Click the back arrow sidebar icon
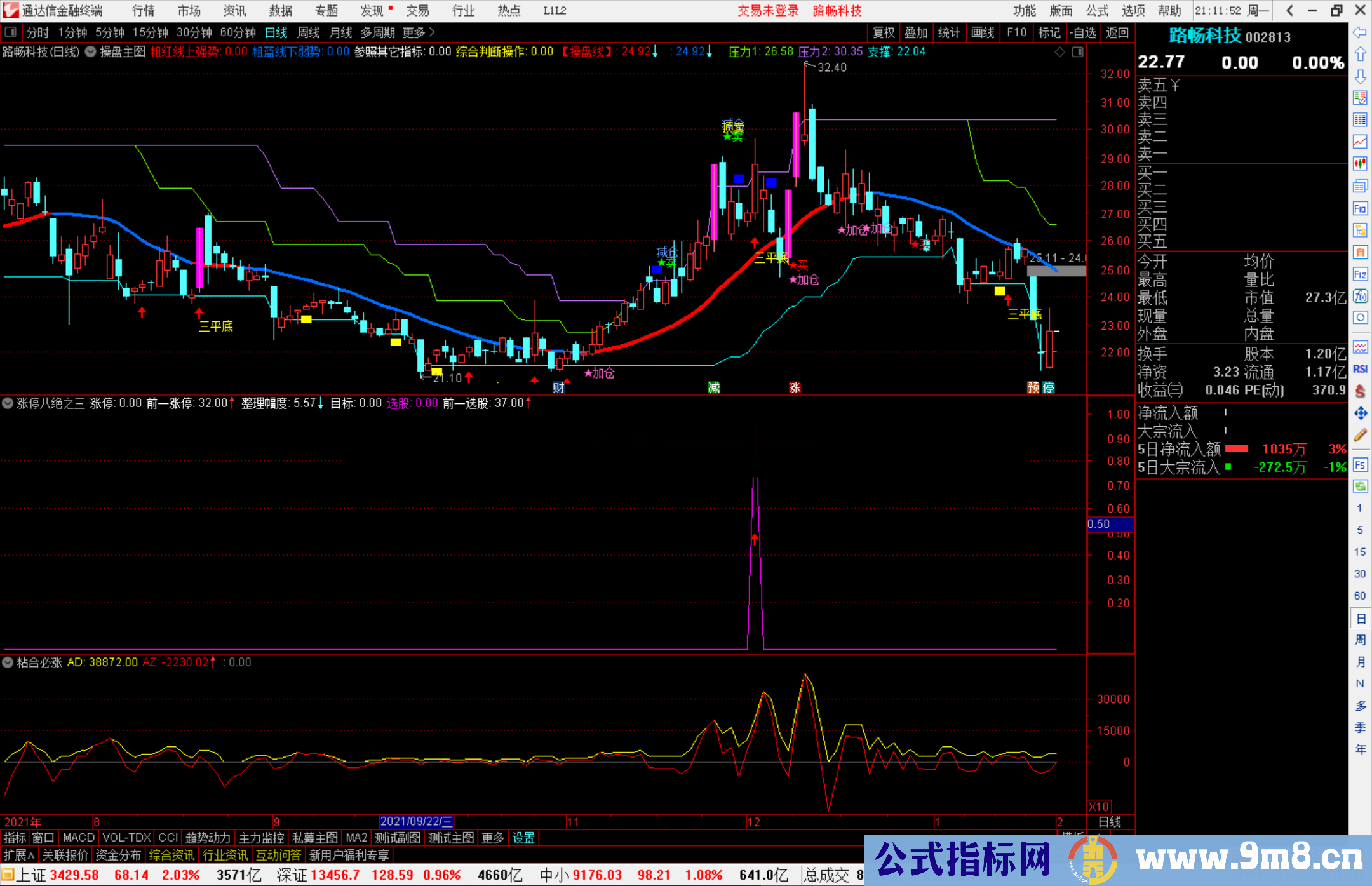The image size is (1372, 886). (1359, 32)
